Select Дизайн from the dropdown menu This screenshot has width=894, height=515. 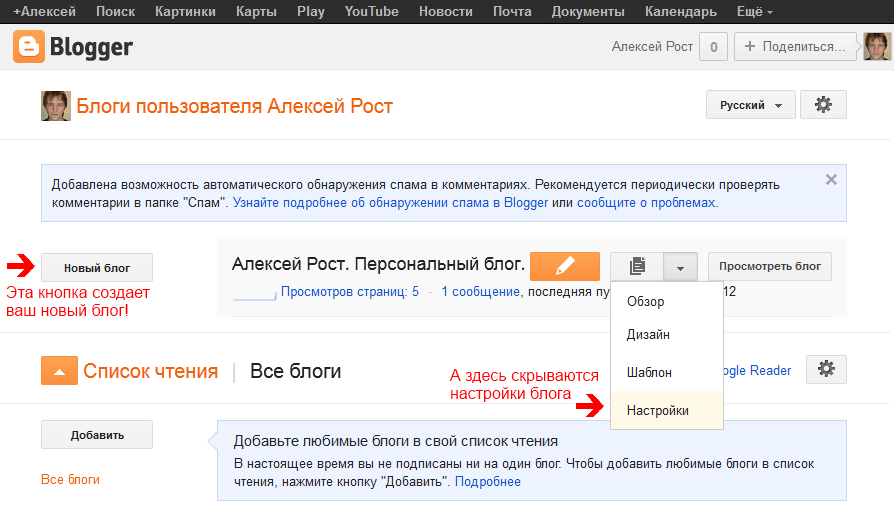click(x=667, y=335)
